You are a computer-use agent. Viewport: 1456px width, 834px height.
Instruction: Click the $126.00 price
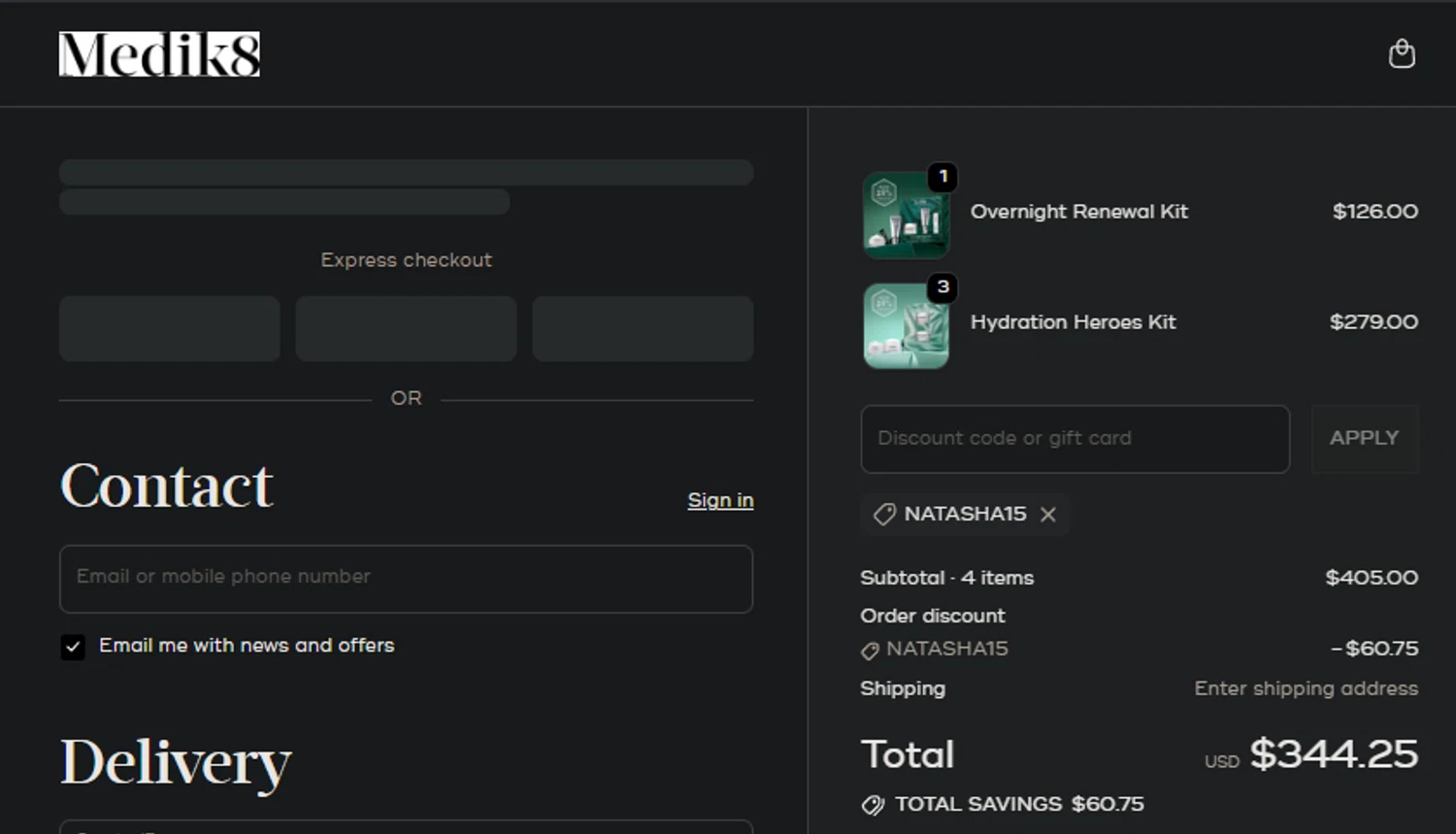pos(1375,212)
